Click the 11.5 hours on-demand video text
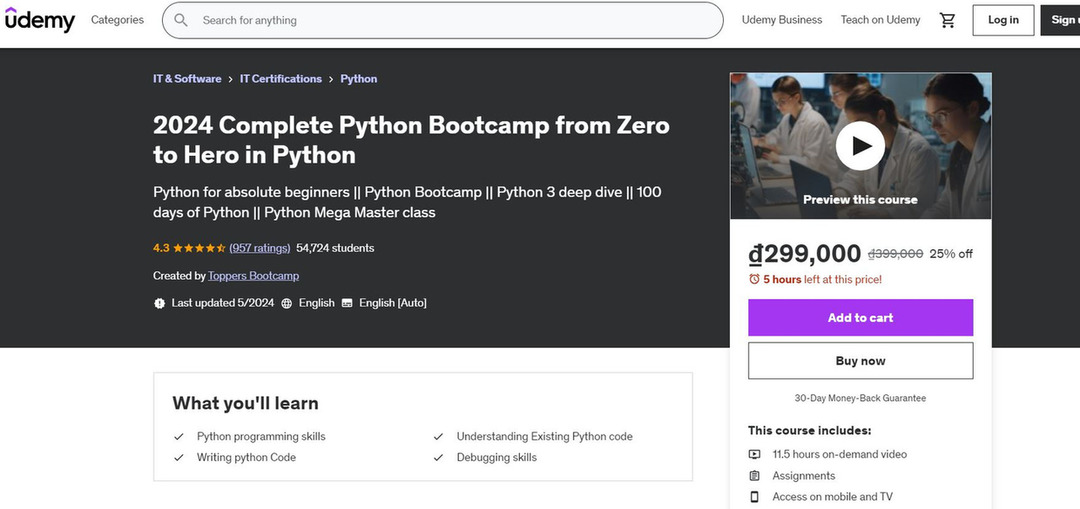 (x=840, y=455)
